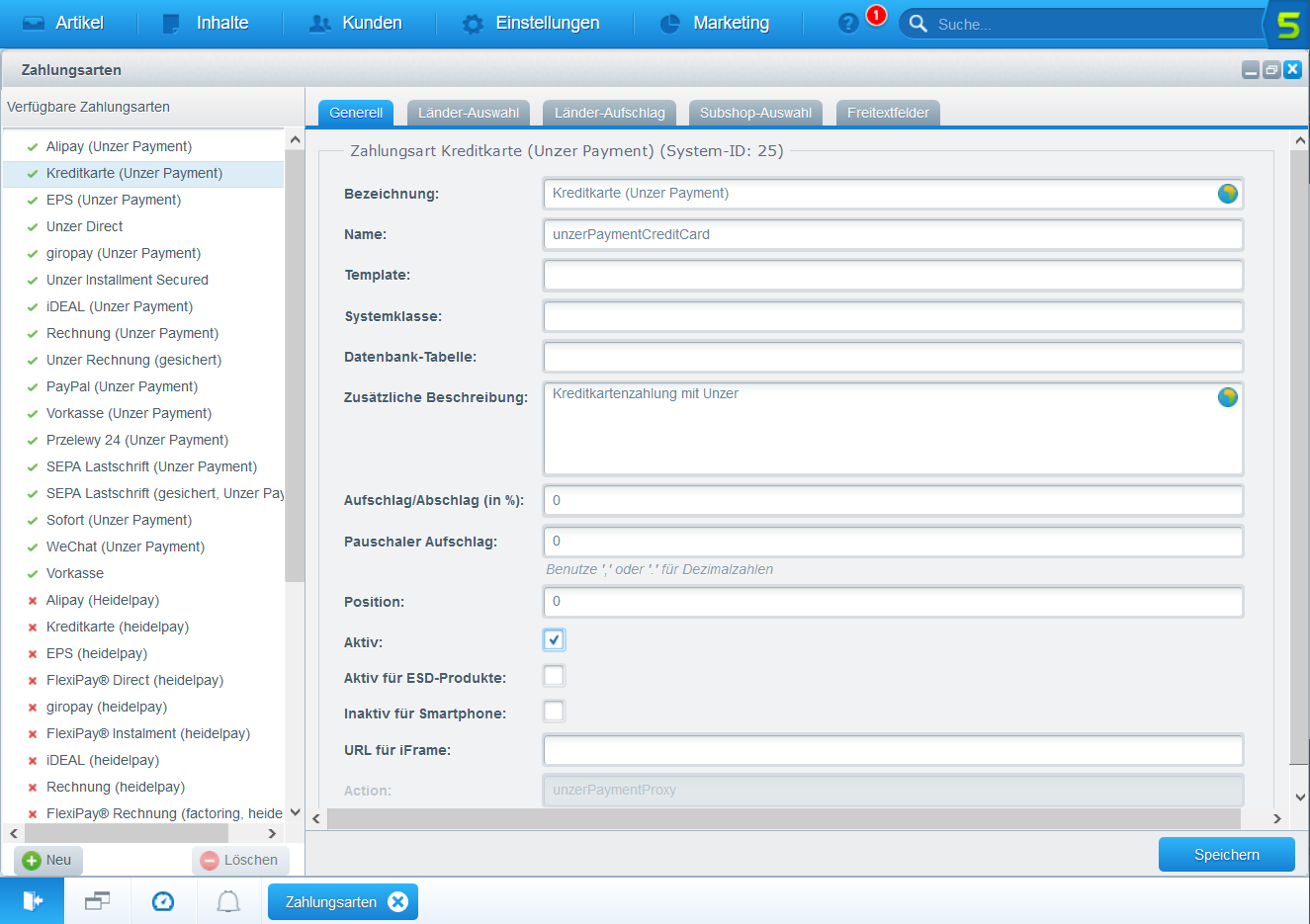This screenshot has width=1310, height=924.
Task: Toggle the Aktiv checkbox
Action: 554,640
